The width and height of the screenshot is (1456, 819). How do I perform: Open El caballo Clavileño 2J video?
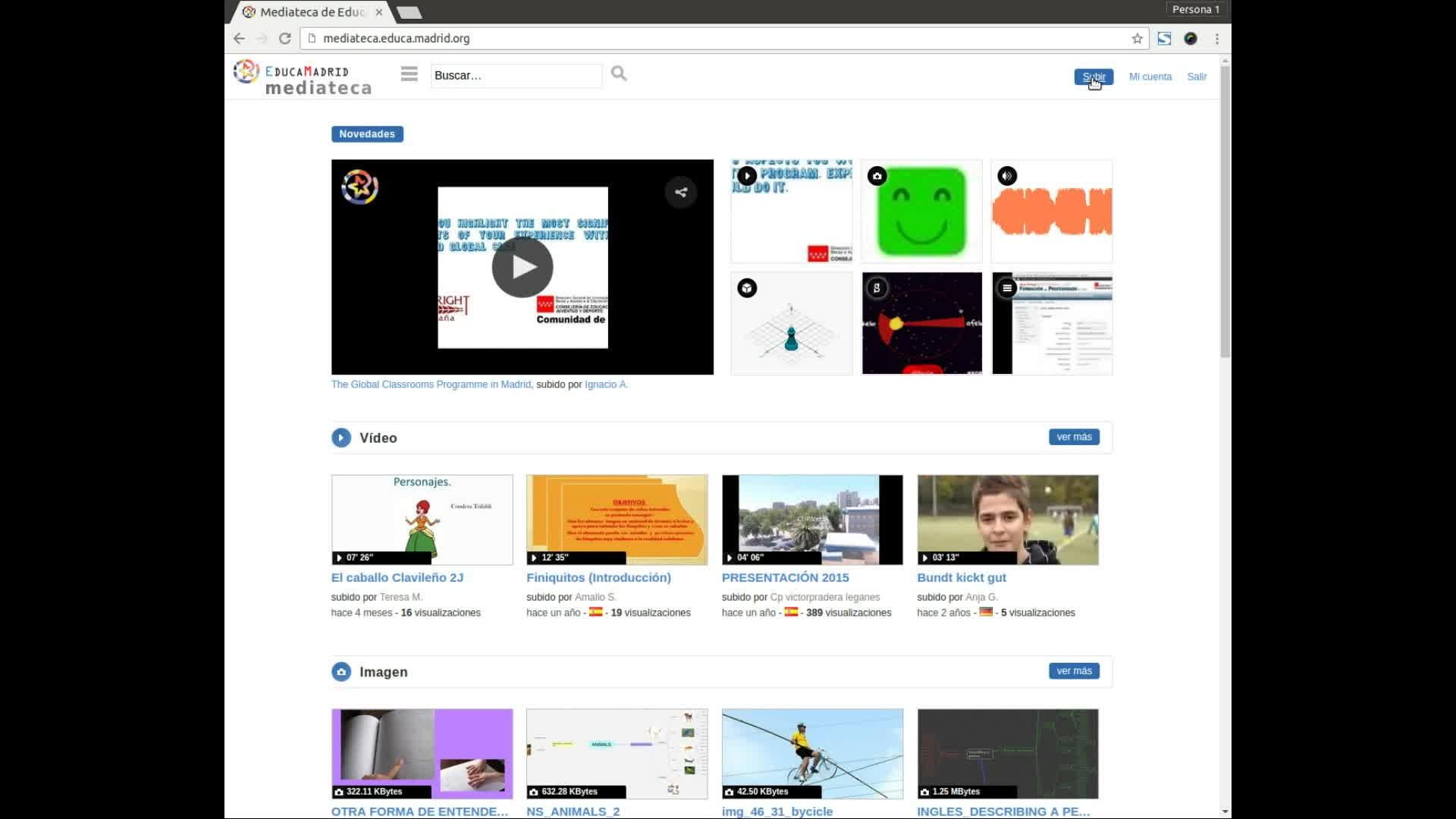click(397, 577)
